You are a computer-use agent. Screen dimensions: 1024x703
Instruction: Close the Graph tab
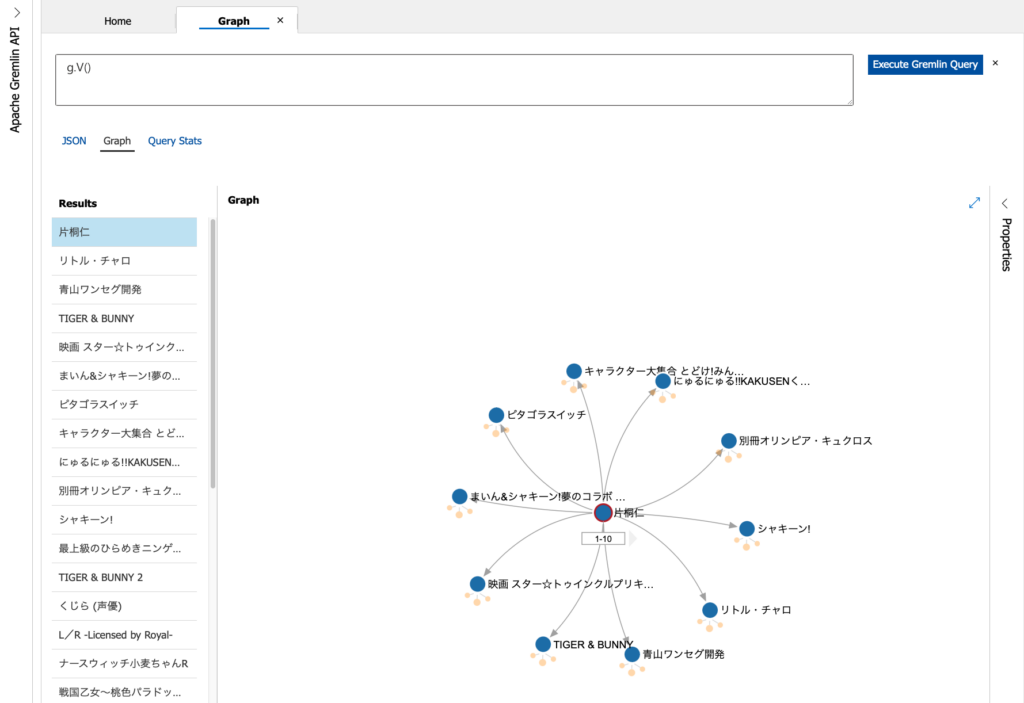[x=280, y=20]
